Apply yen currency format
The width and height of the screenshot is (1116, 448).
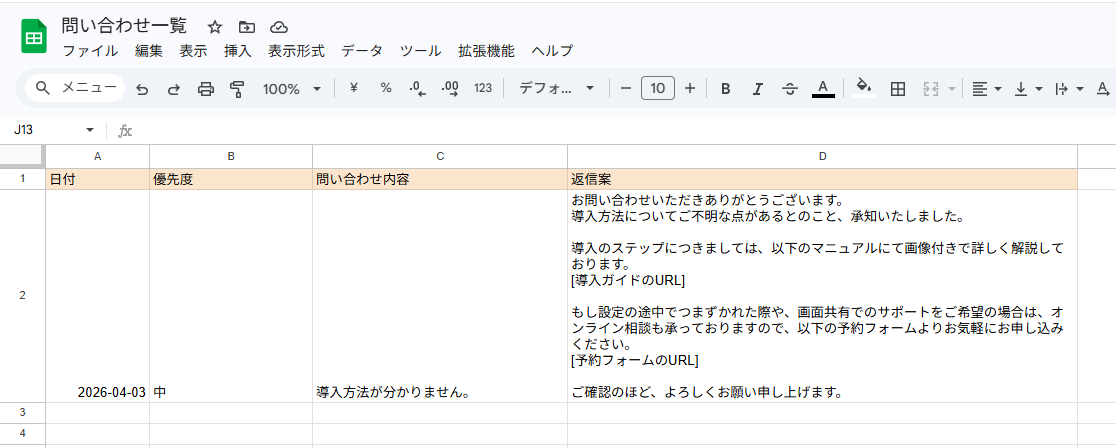(353, 89)
